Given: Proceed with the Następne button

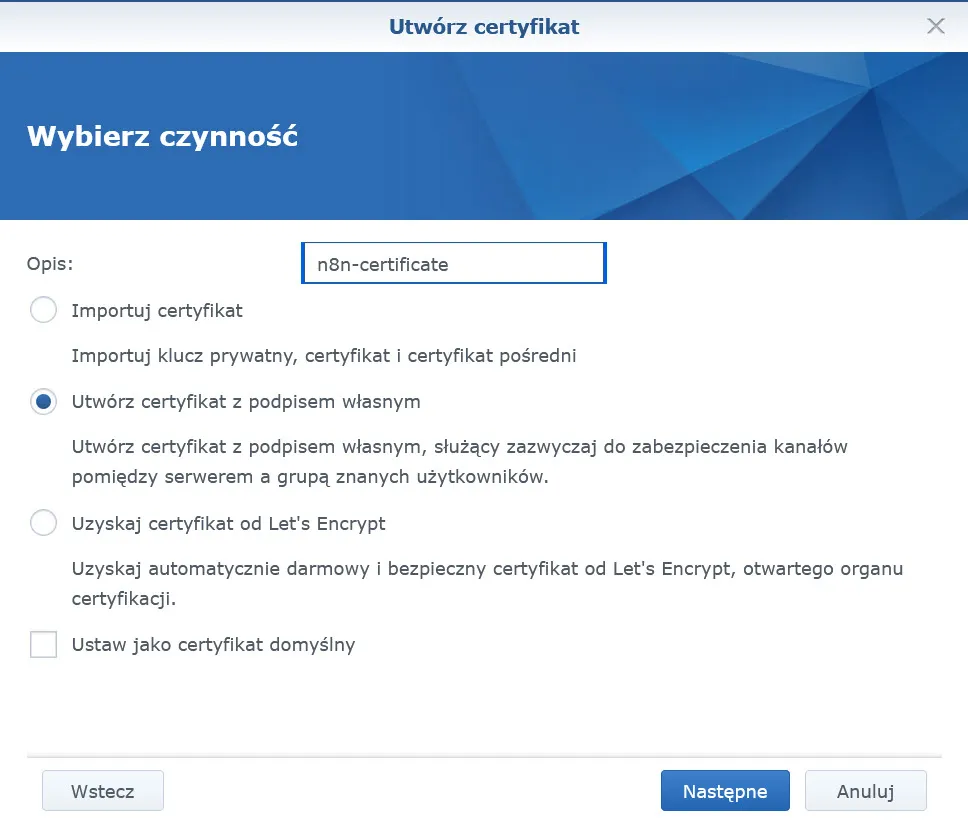Looking at the screenshot, I should [725, 791].
